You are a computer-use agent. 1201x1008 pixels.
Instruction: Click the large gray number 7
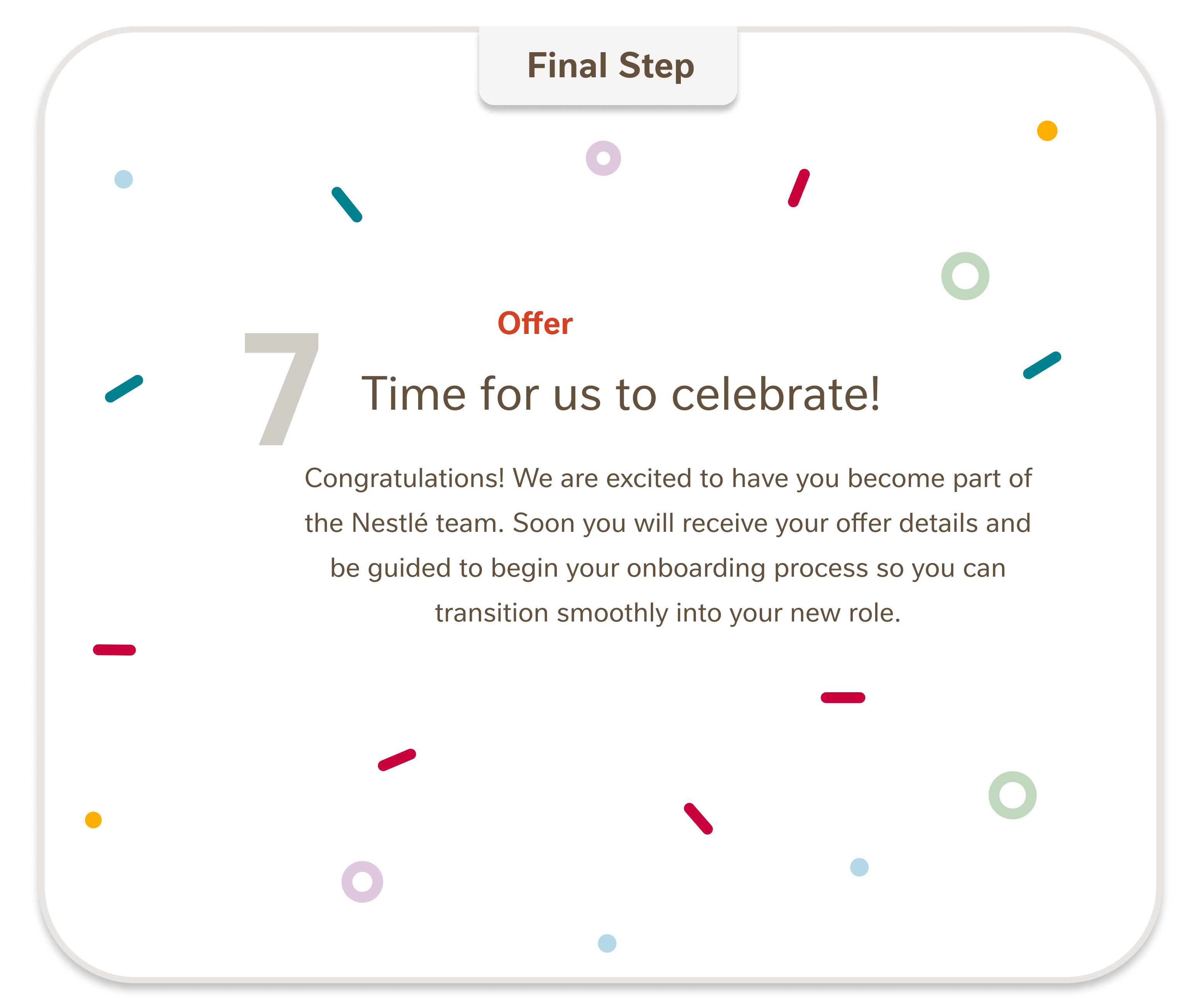tap(281, 389)
